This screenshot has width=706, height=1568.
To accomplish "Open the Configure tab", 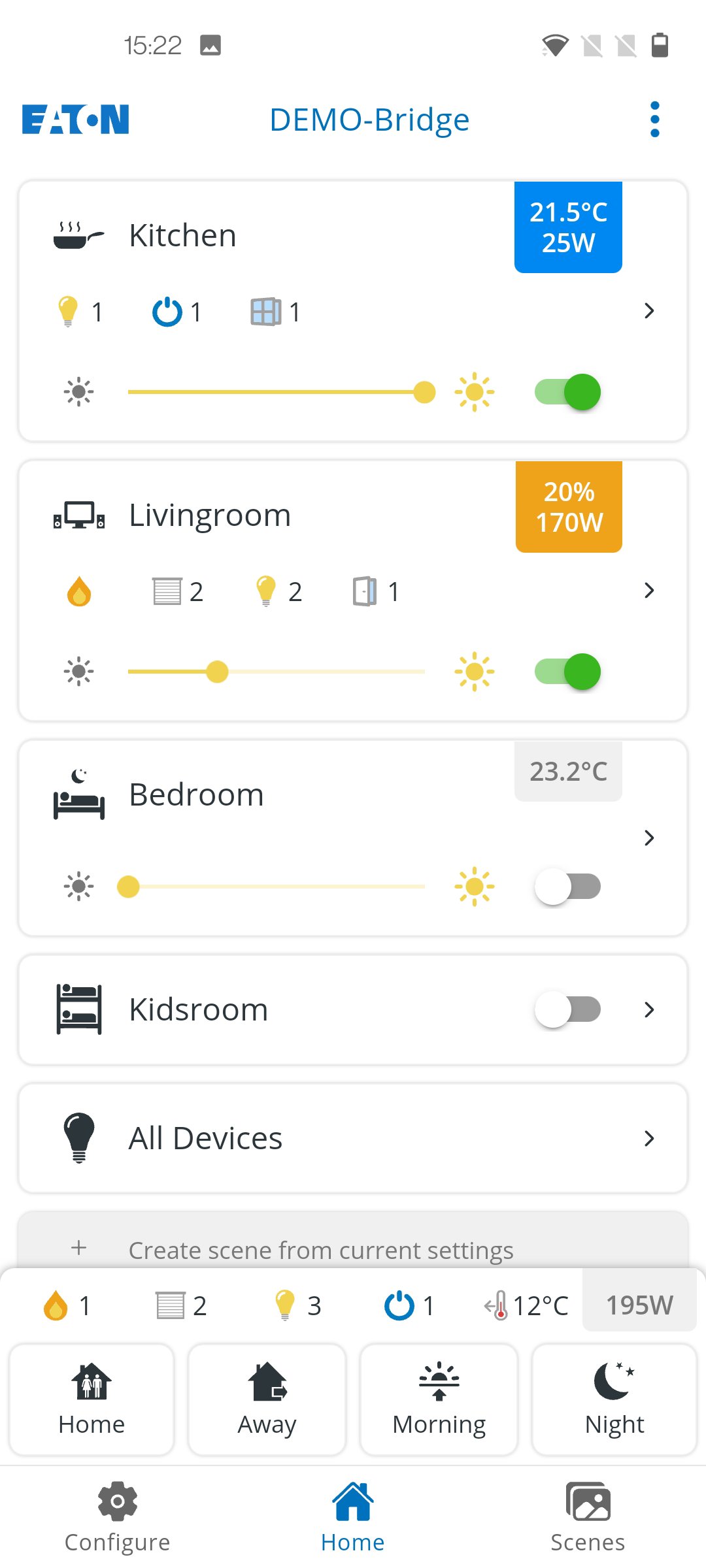I will [118, 1517].
